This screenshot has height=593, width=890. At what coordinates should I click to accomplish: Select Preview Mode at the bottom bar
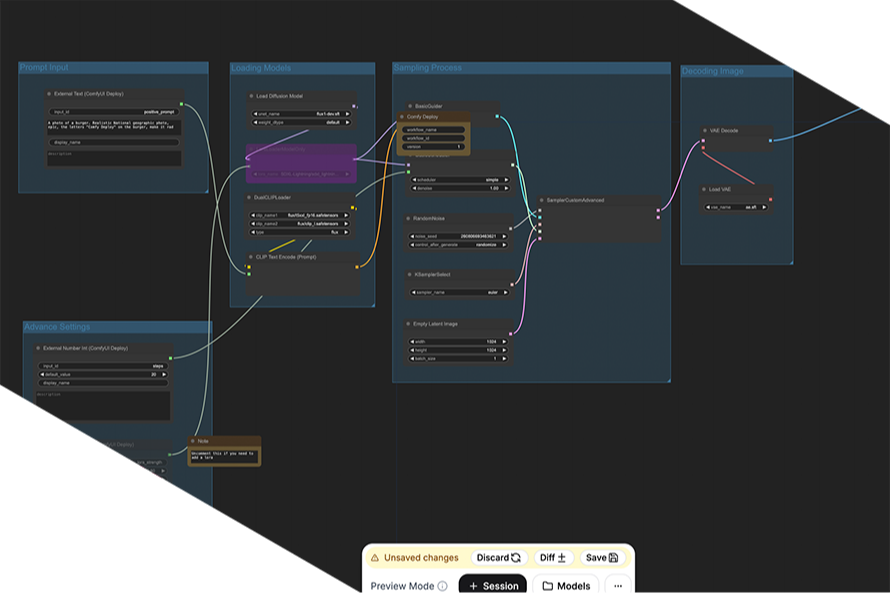click(x=404, y=585)
